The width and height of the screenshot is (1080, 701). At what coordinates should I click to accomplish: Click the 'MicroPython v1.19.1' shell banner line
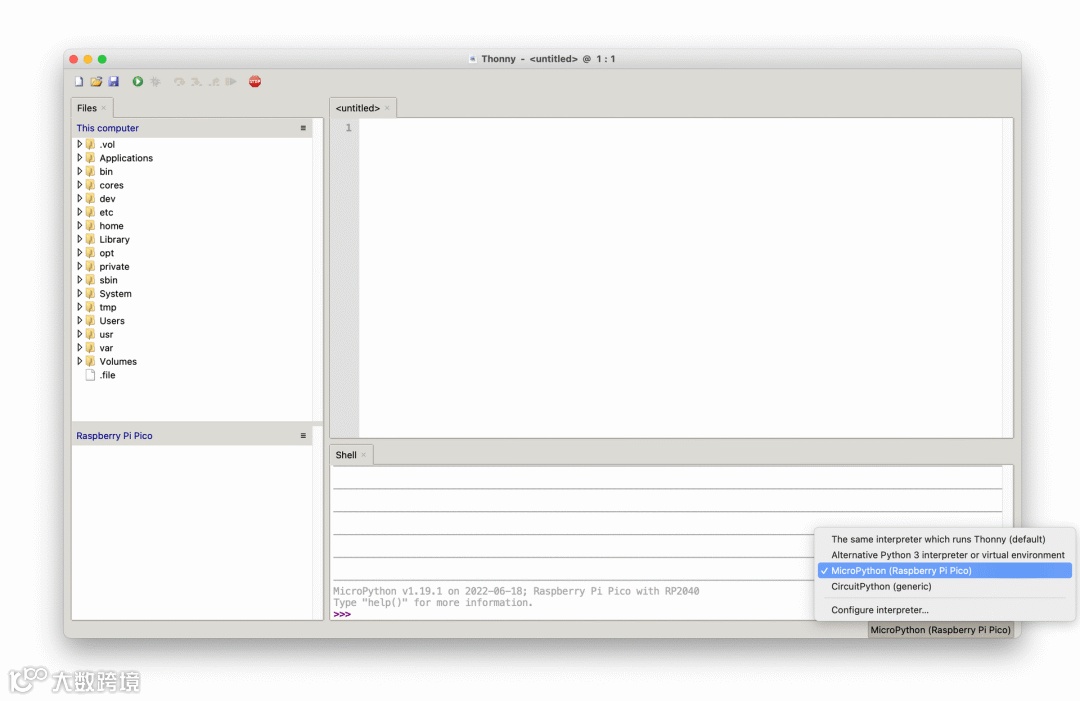point(516,591)
